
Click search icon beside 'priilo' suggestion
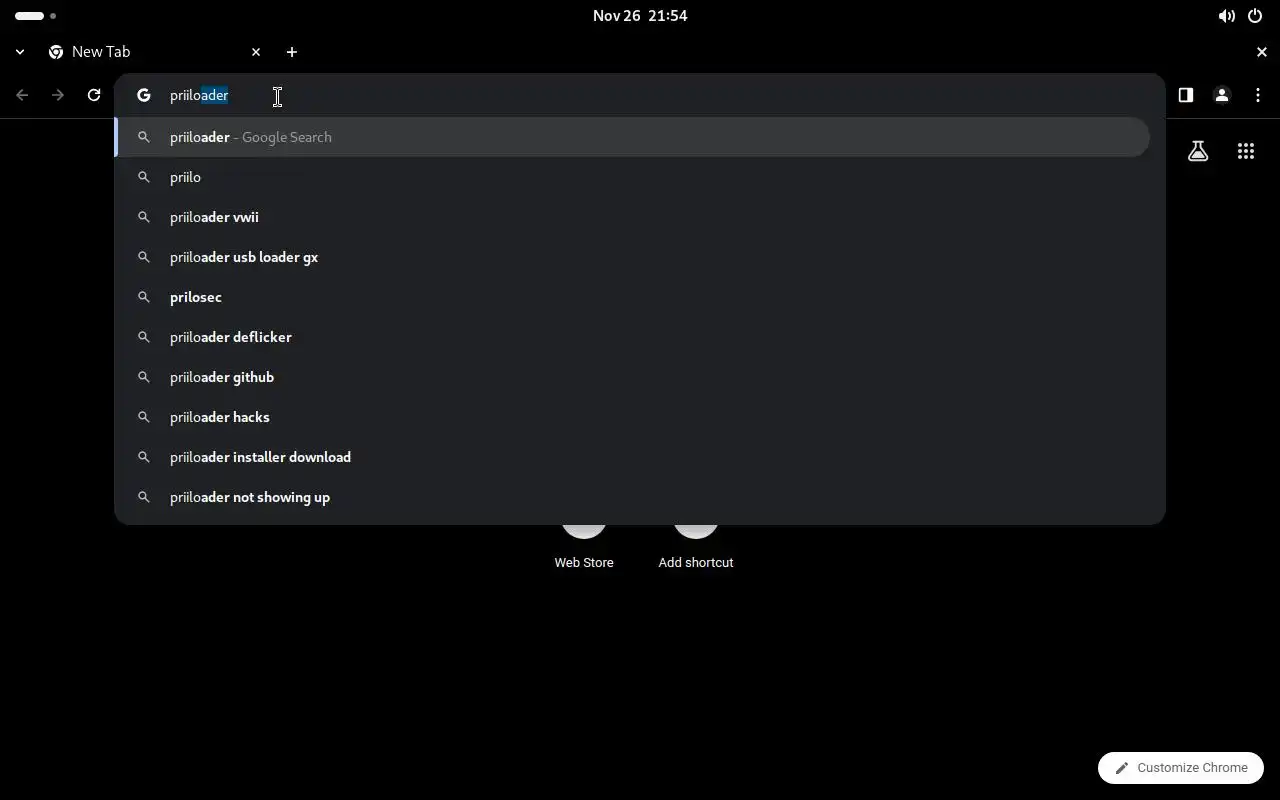(x=144, y=177)
